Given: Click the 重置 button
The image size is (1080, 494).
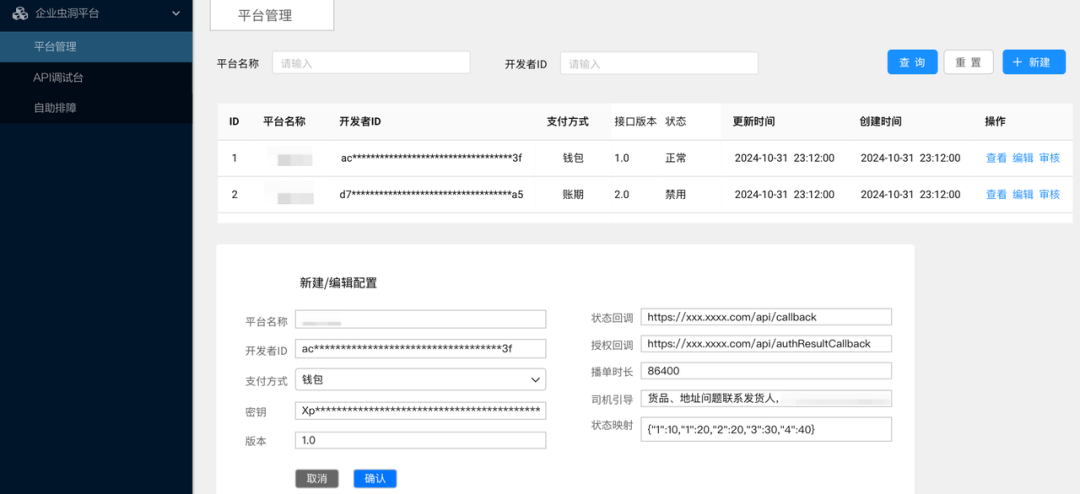Looking at the screenshot, I should (x=968, y=62).
